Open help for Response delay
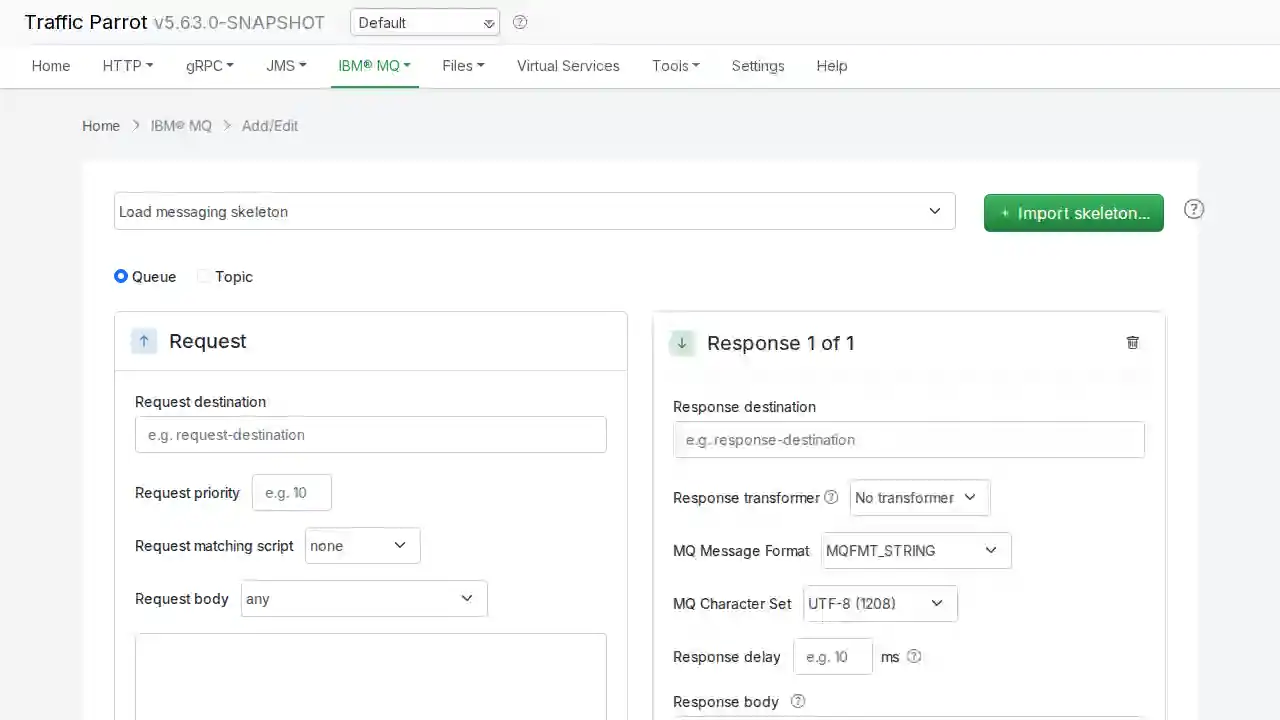 click(x=914, y=656)
